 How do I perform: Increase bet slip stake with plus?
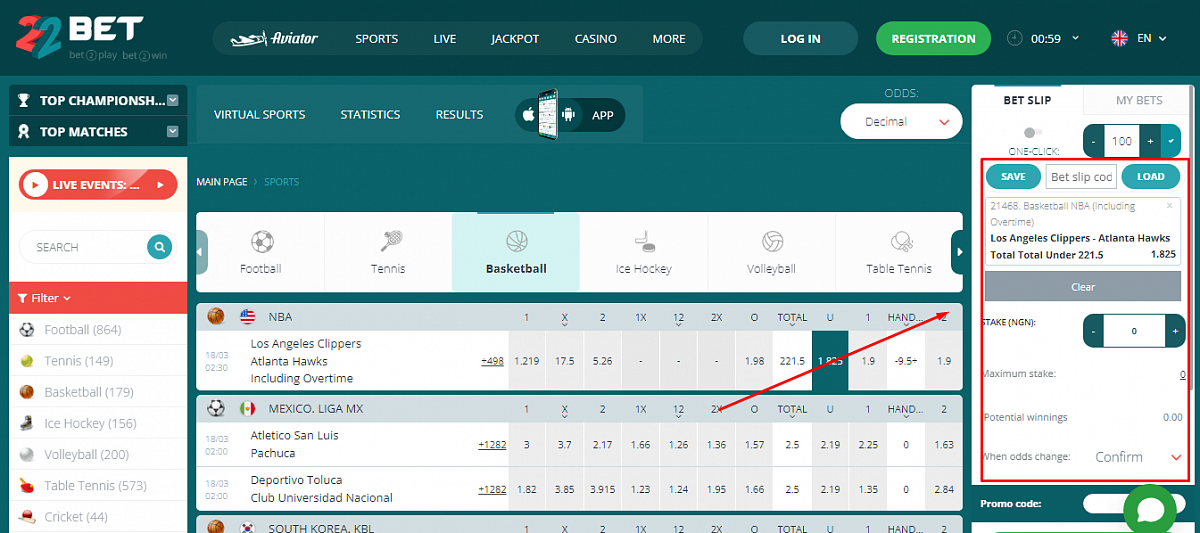1175,330
